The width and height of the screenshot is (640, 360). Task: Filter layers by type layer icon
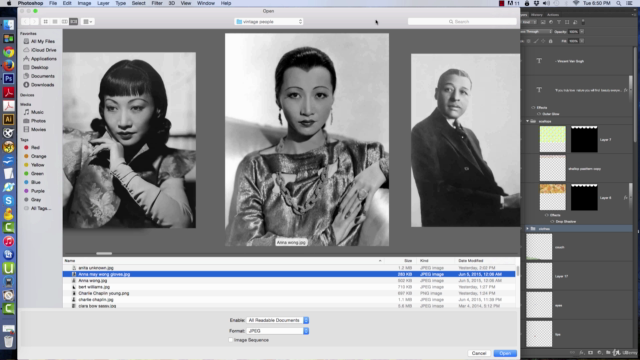point(559,22)
